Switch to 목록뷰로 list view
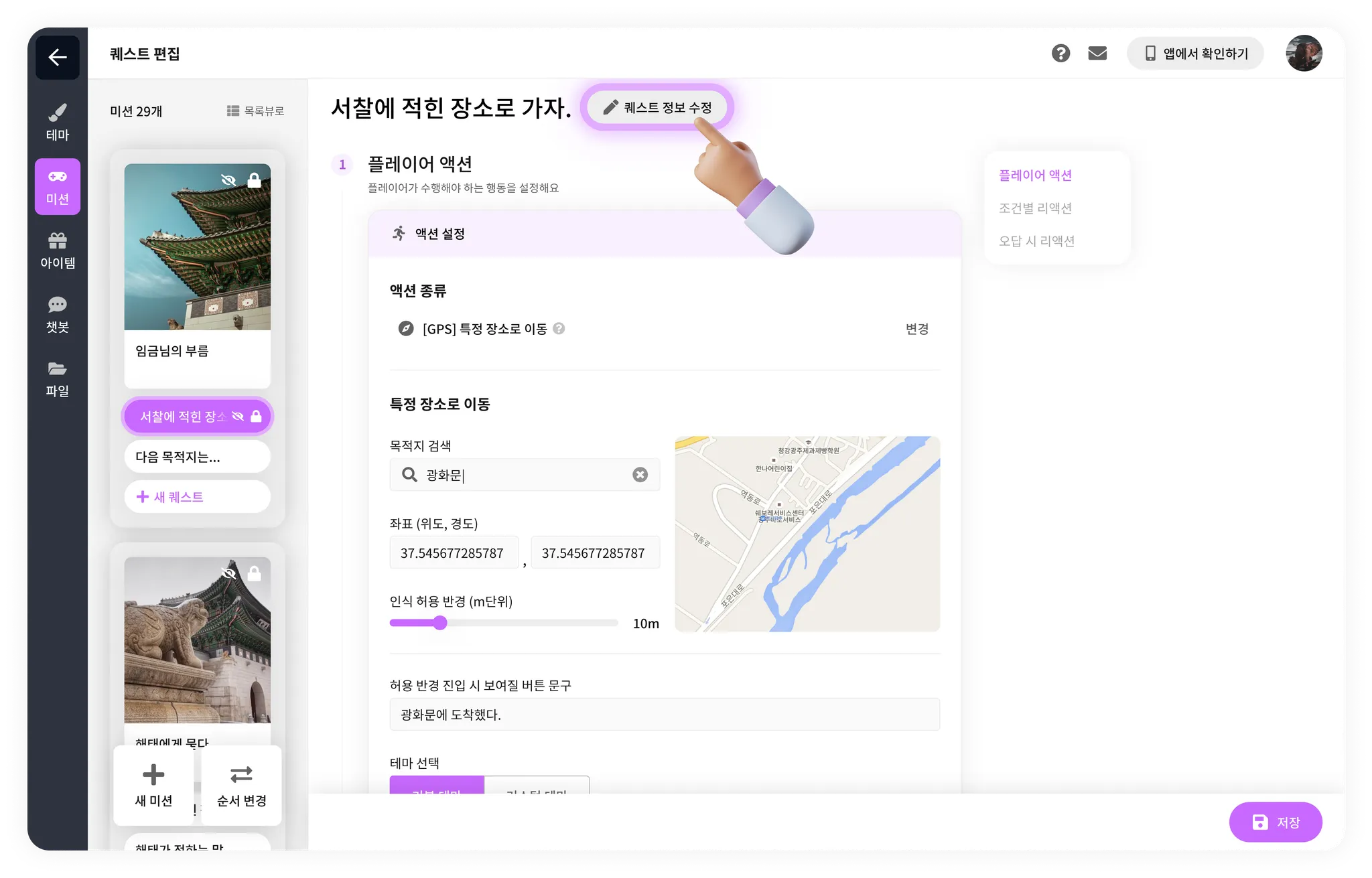 [x=256, y=111]
